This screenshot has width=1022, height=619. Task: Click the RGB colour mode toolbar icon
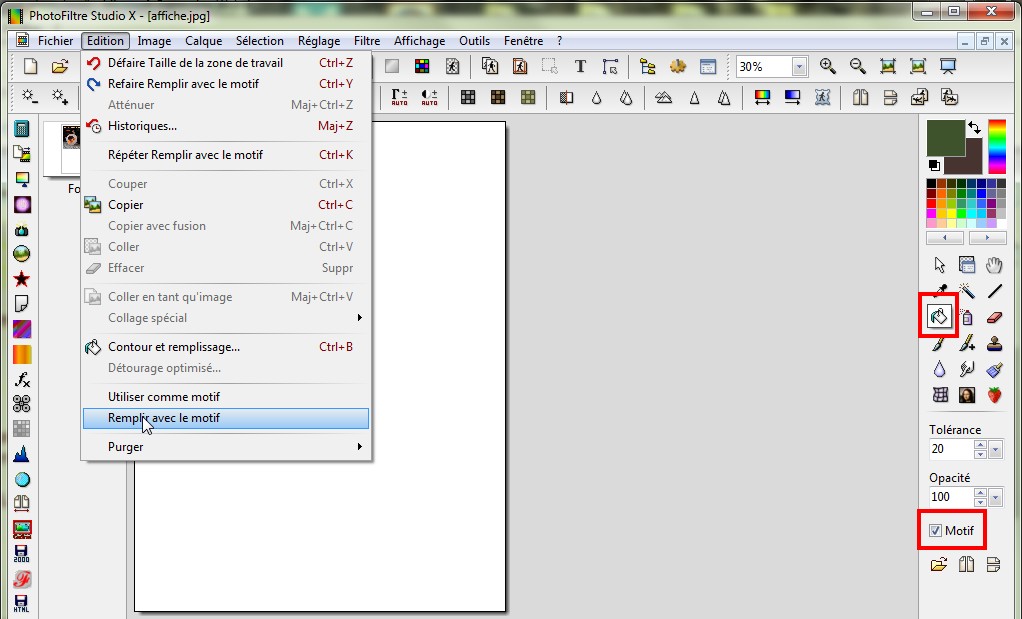[x=422, y=66]
